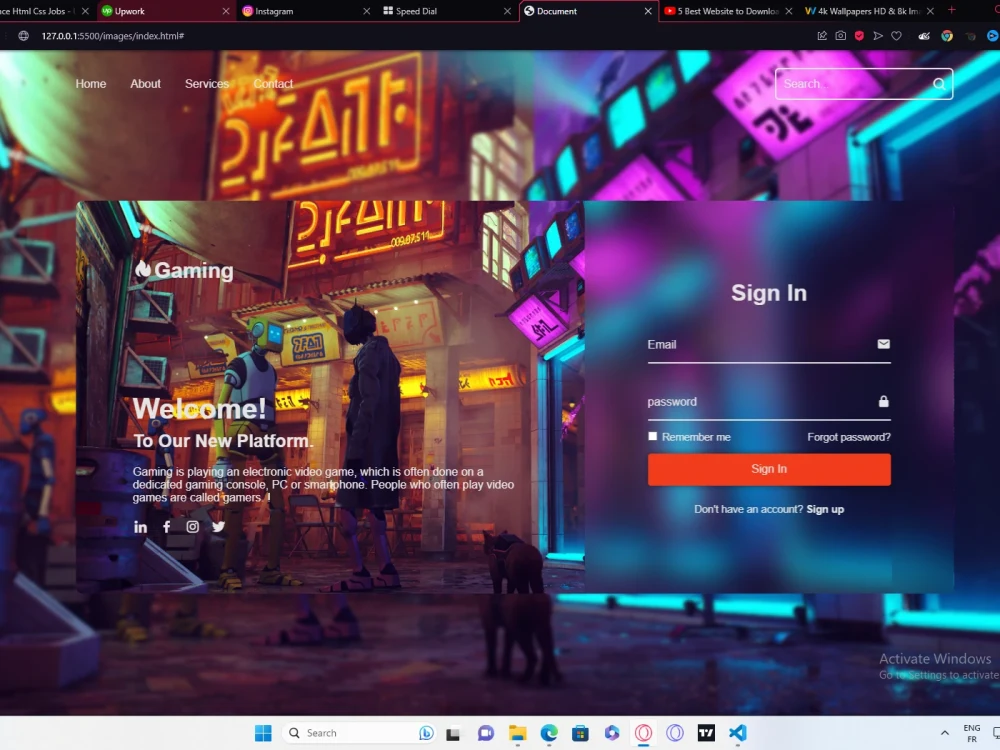The image size is (1000, 750).
Task: Click the browser snapshot camera icon
Action: click(841, 36)
